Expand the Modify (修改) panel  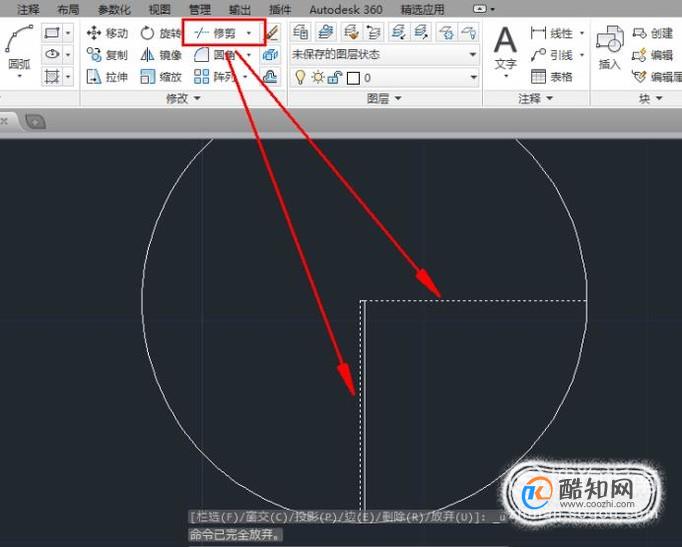coord(183,99)
